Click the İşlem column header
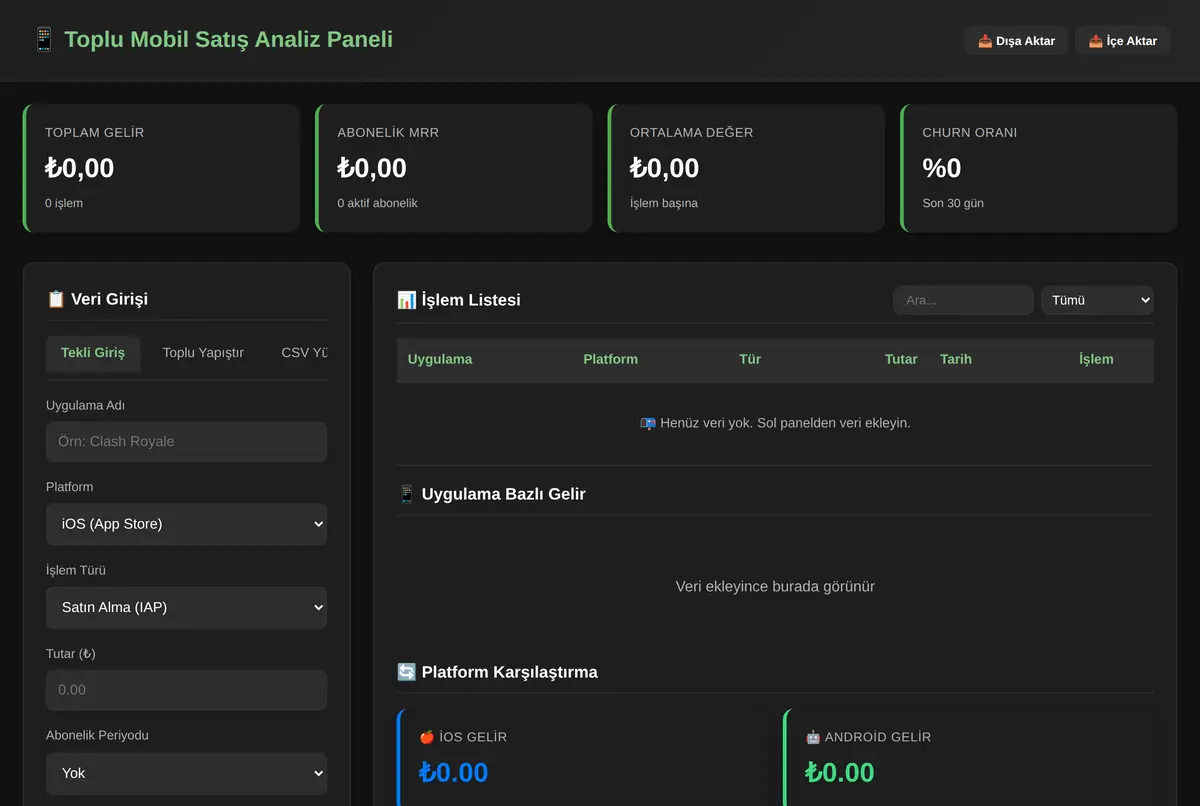Image resolution: width=1200 pixels, height=806 pixels. (x=1096, y=359)
